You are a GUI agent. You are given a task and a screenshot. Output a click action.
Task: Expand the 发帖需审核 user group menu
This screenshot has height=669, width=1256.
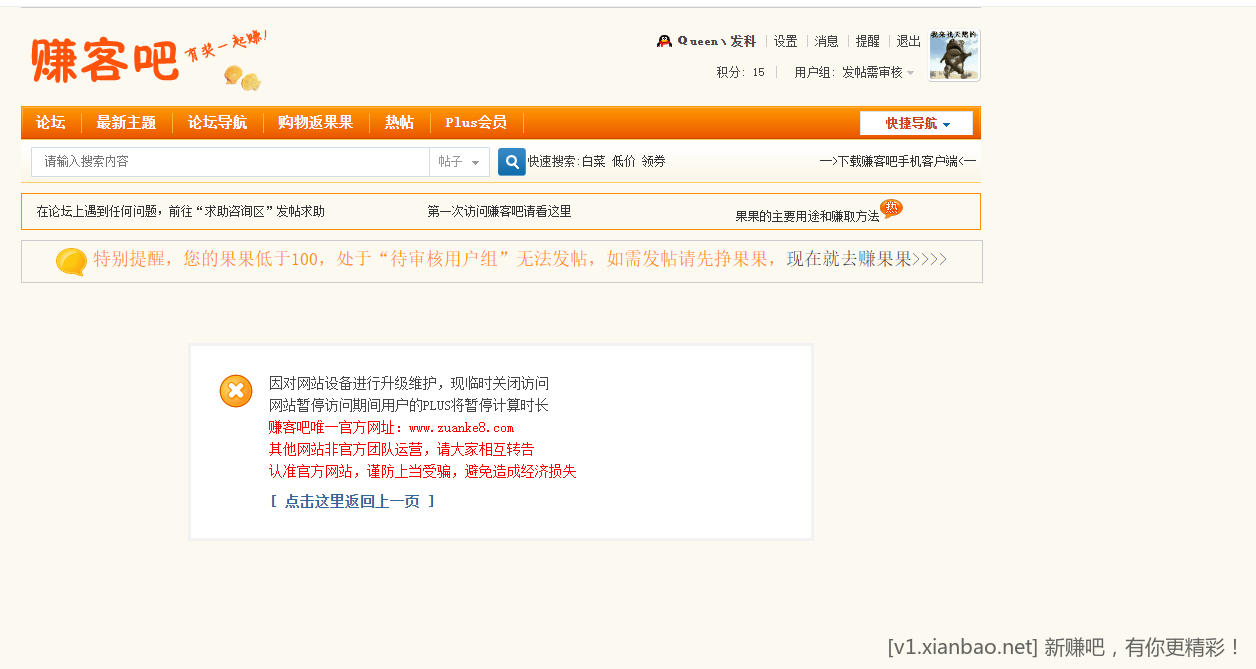877,72
